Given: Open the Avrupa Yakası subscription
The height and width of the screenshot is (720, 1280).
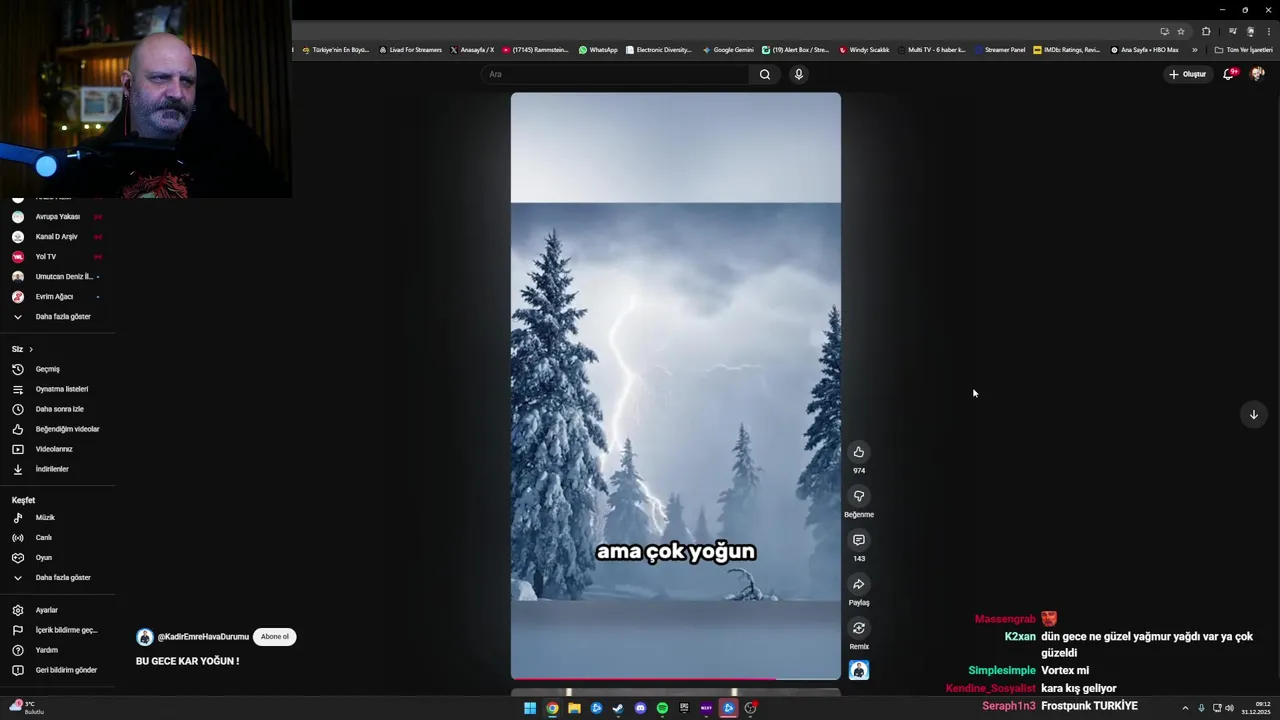Looking at the screenshot, I should [x=57, y=217].
